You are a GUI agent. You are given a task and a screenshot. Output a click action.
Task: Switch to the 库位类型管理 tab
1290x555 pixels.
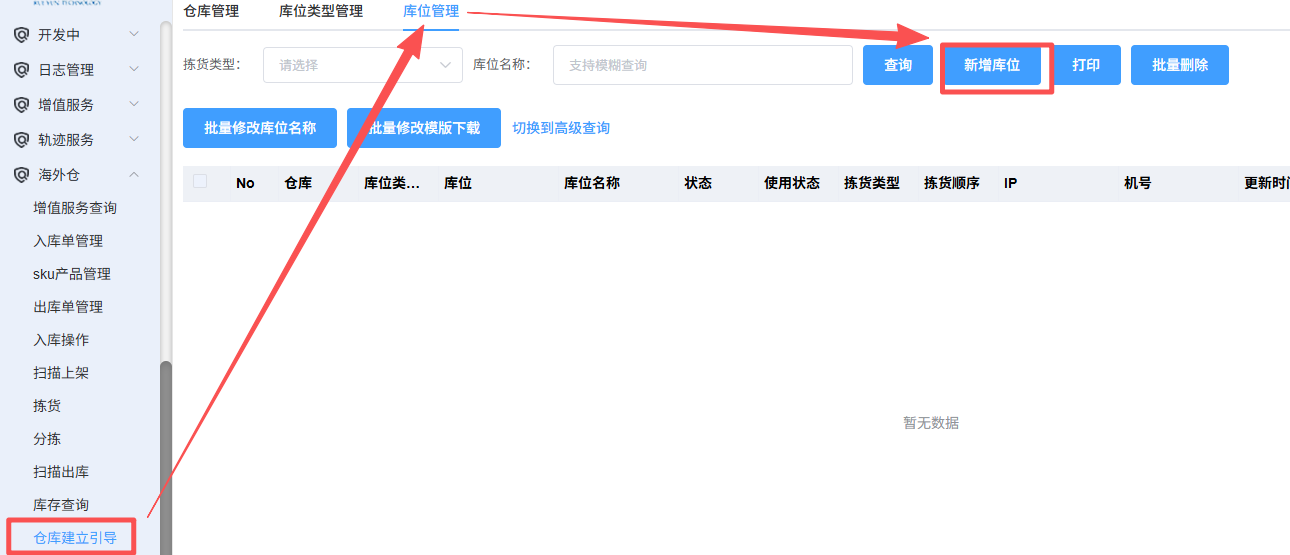320,12
